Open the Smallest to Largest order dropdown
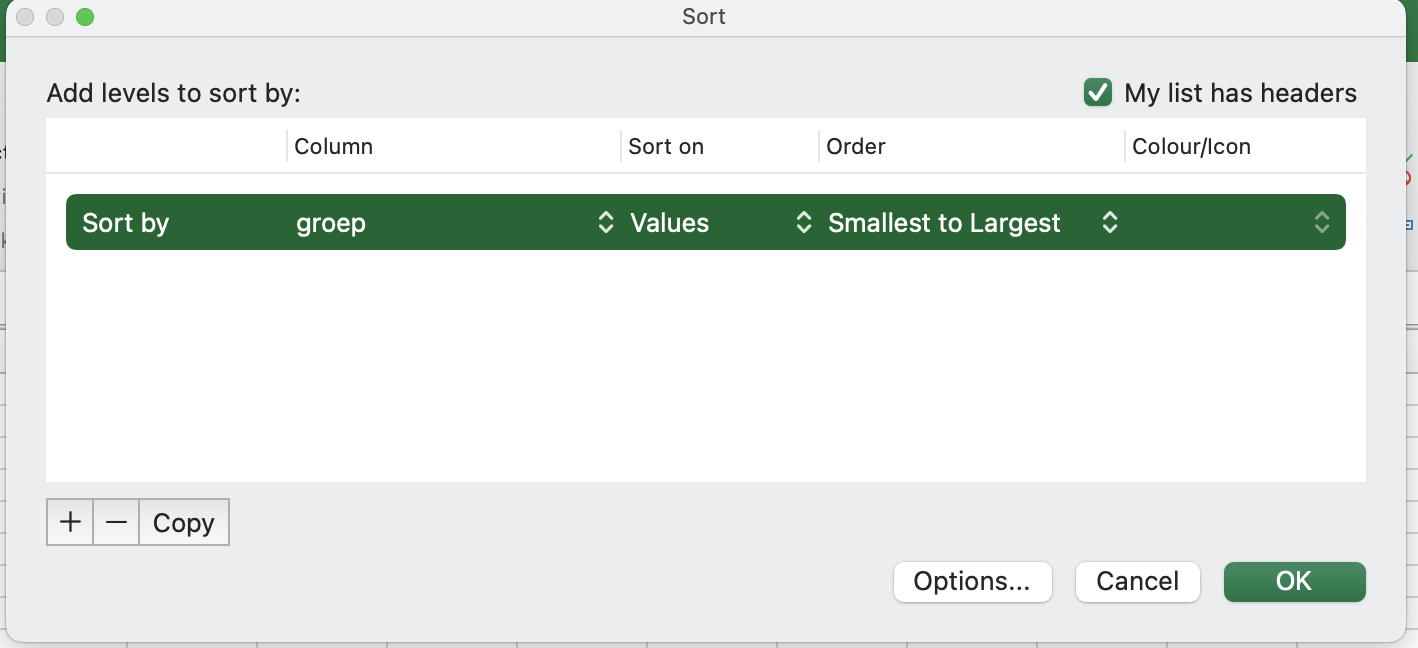Viewport: 1418px width, 648px height. point(960,222)
